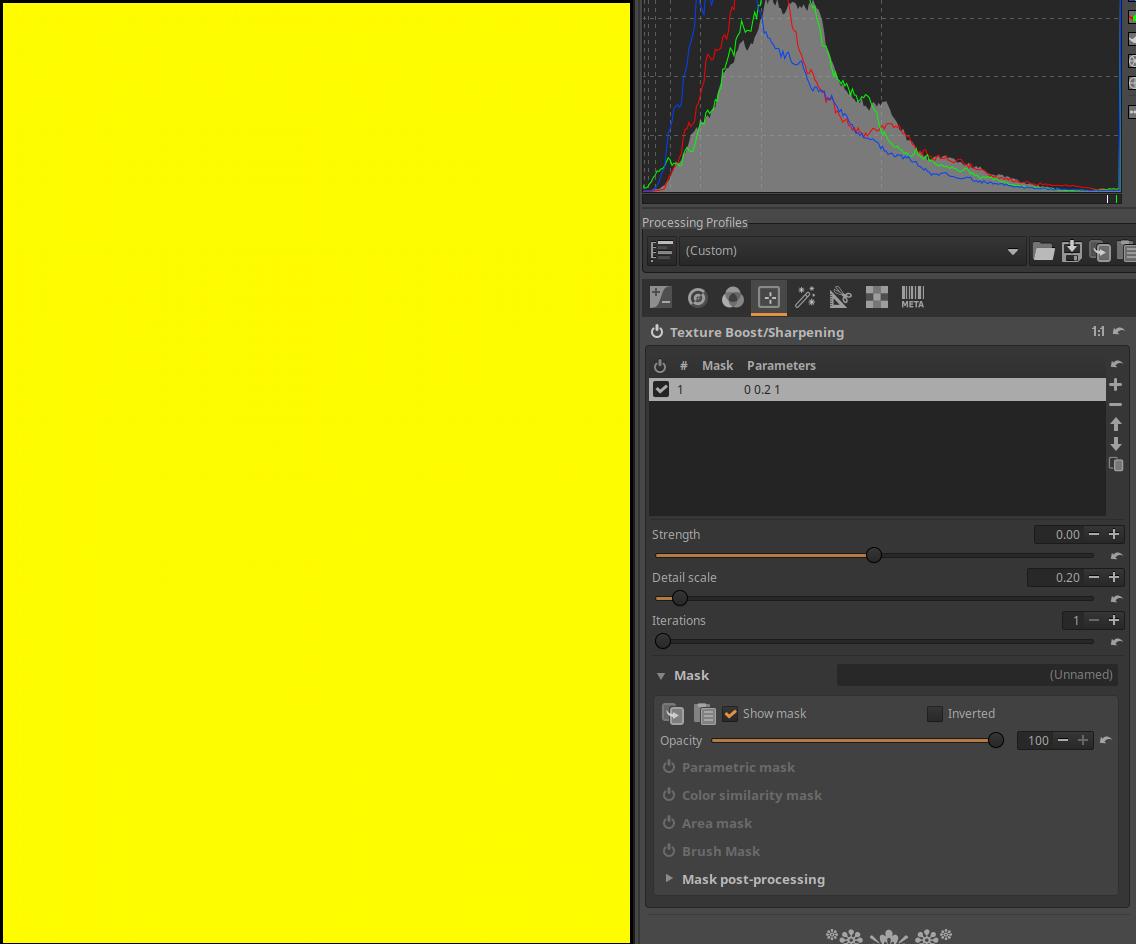Increase Detail scale with plus button
1136x944 pixels.
(1114, 577)
